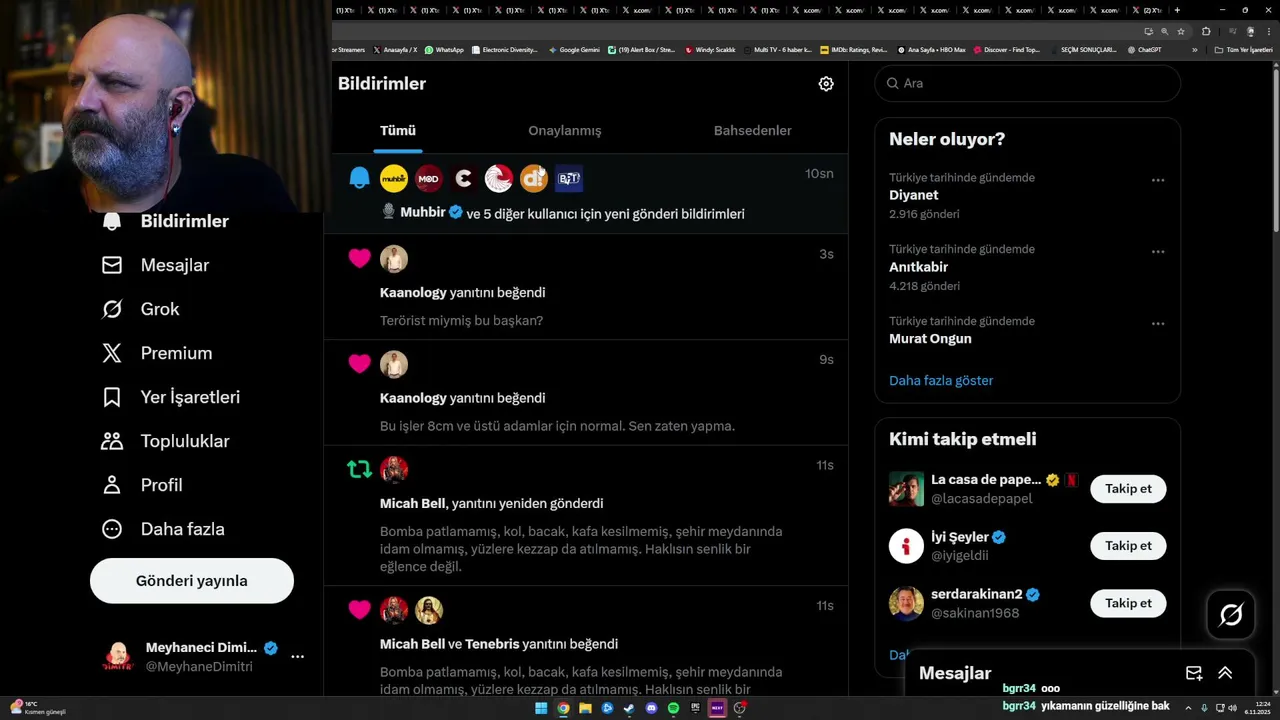Open WhatsApp bookmark in bookmarks bar
The image size is (1280, 720).
point(444,50)
